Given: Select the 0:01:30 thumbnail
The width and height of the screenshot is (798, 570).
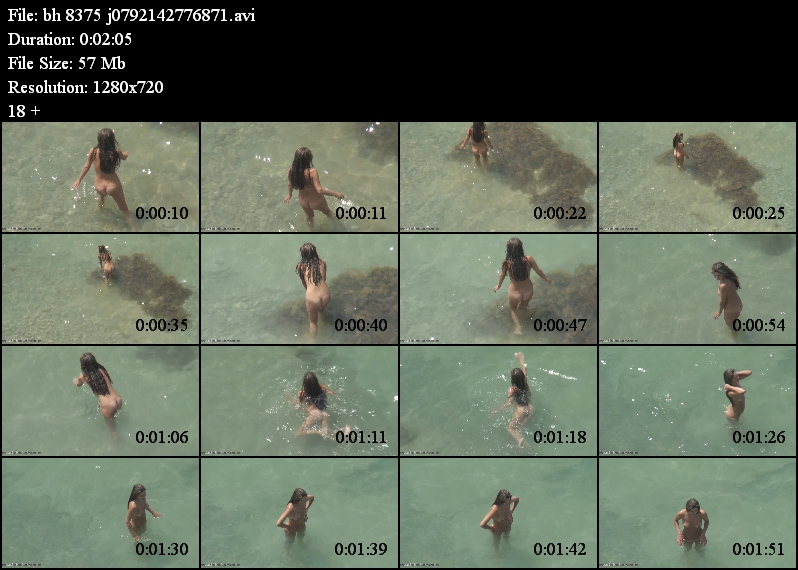Looking at the screenshot, I should pos(101,512).
